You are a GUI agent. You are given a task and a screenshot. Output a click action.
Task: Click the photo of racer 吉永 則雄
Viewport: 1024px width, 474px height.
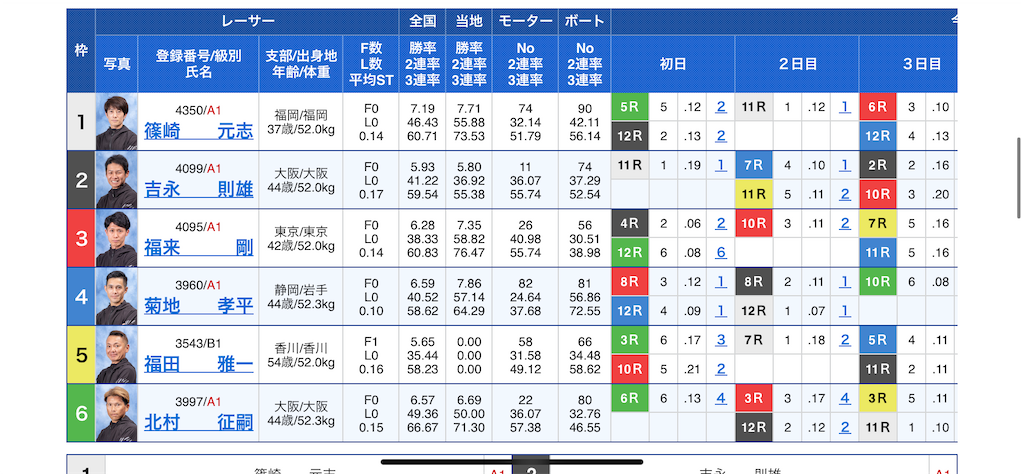pos(116,180)
